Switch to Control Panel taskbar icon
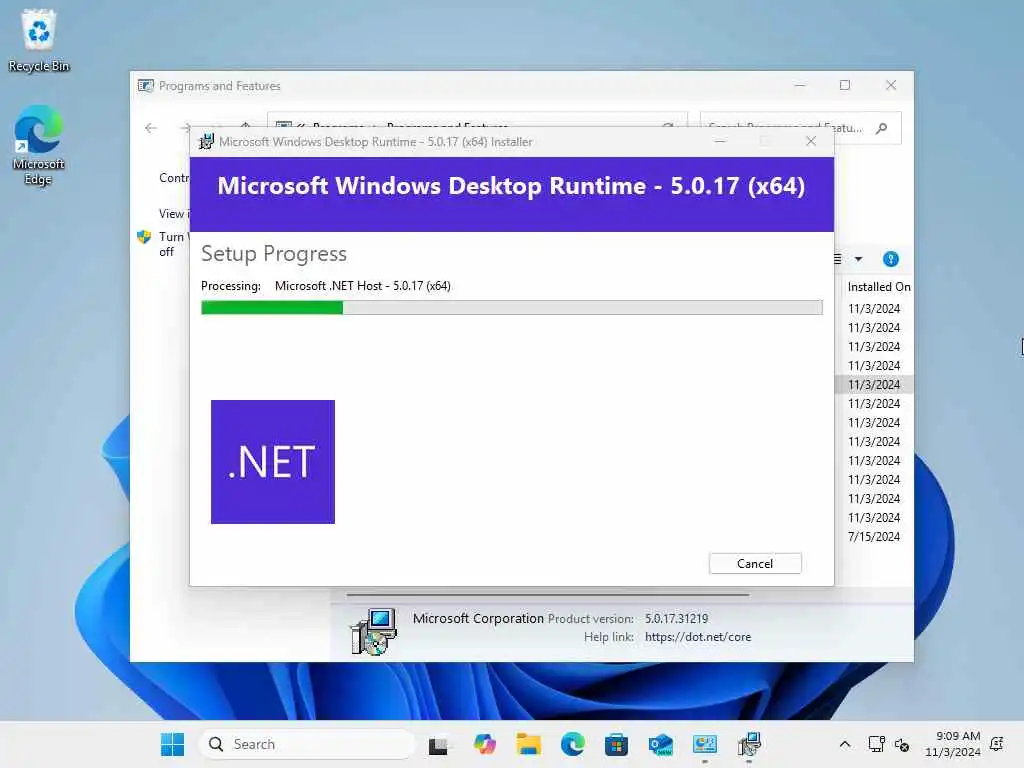Screen dimensions: 1024x768 (705, 744)
